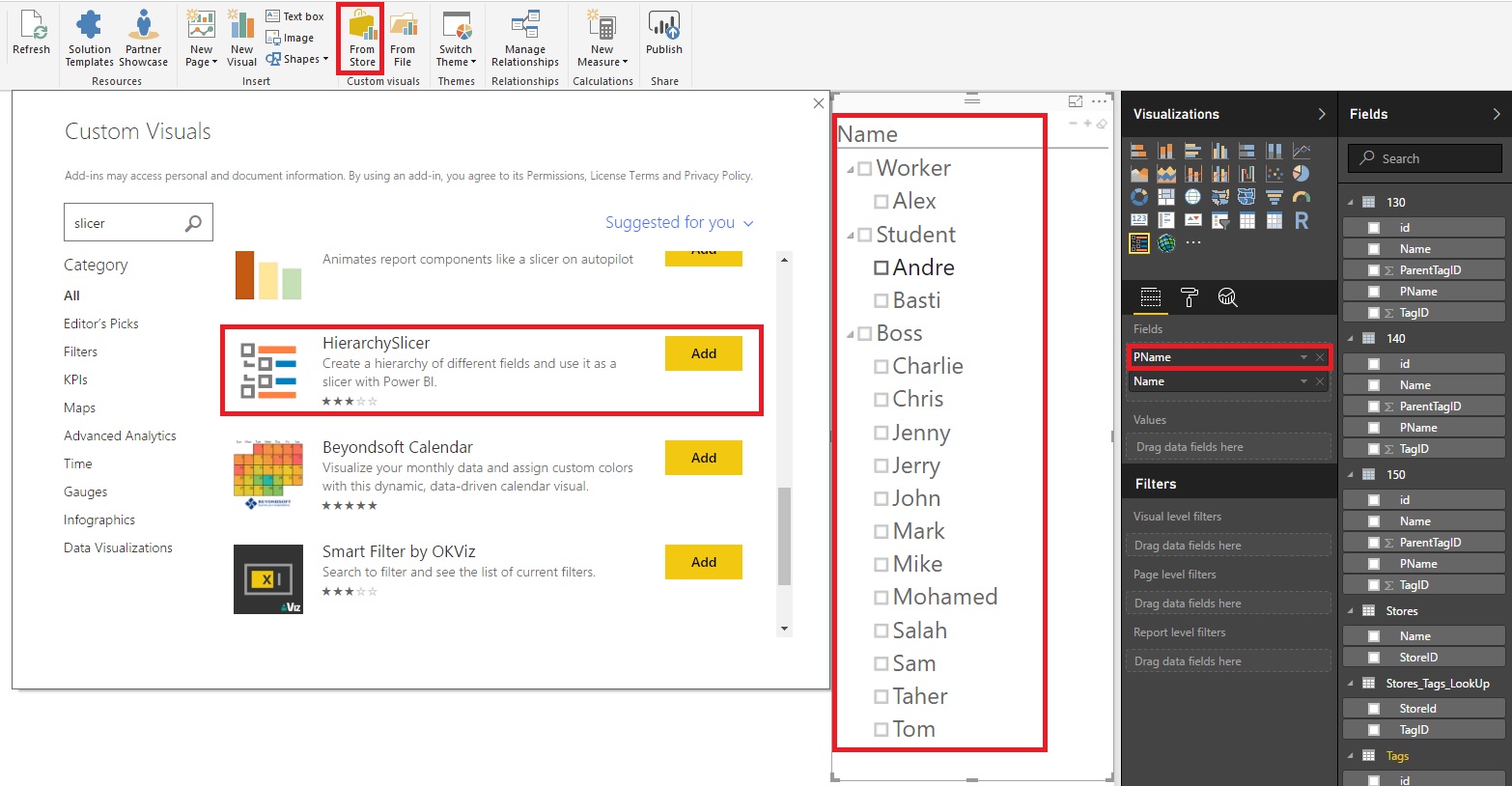This screenshot has height=786, width=1512.
Task: Select the Editor's Picks category
Action: (x=101, y=323)
